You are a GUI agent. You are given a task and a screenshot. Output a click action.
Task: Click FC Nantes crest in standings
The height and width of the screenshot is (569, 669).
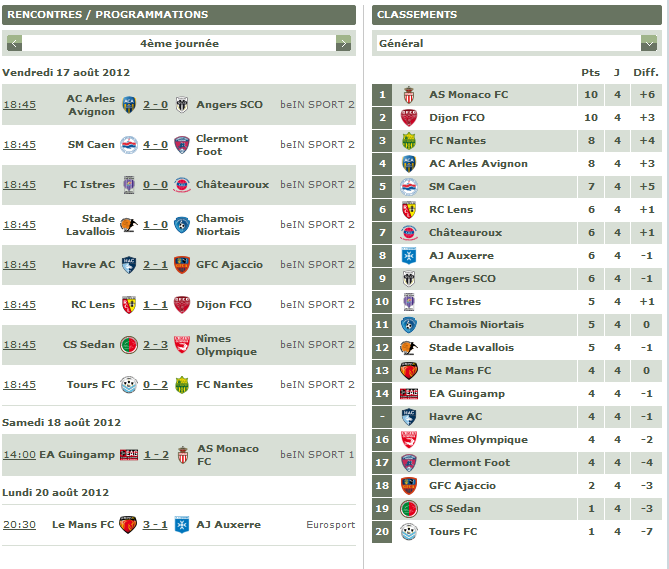pos(409,141)
